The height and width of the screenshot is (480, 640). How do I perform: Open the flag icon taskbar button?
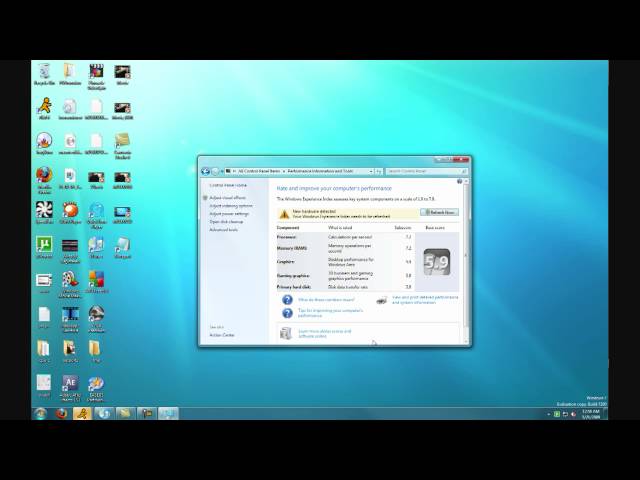(147, 413)
